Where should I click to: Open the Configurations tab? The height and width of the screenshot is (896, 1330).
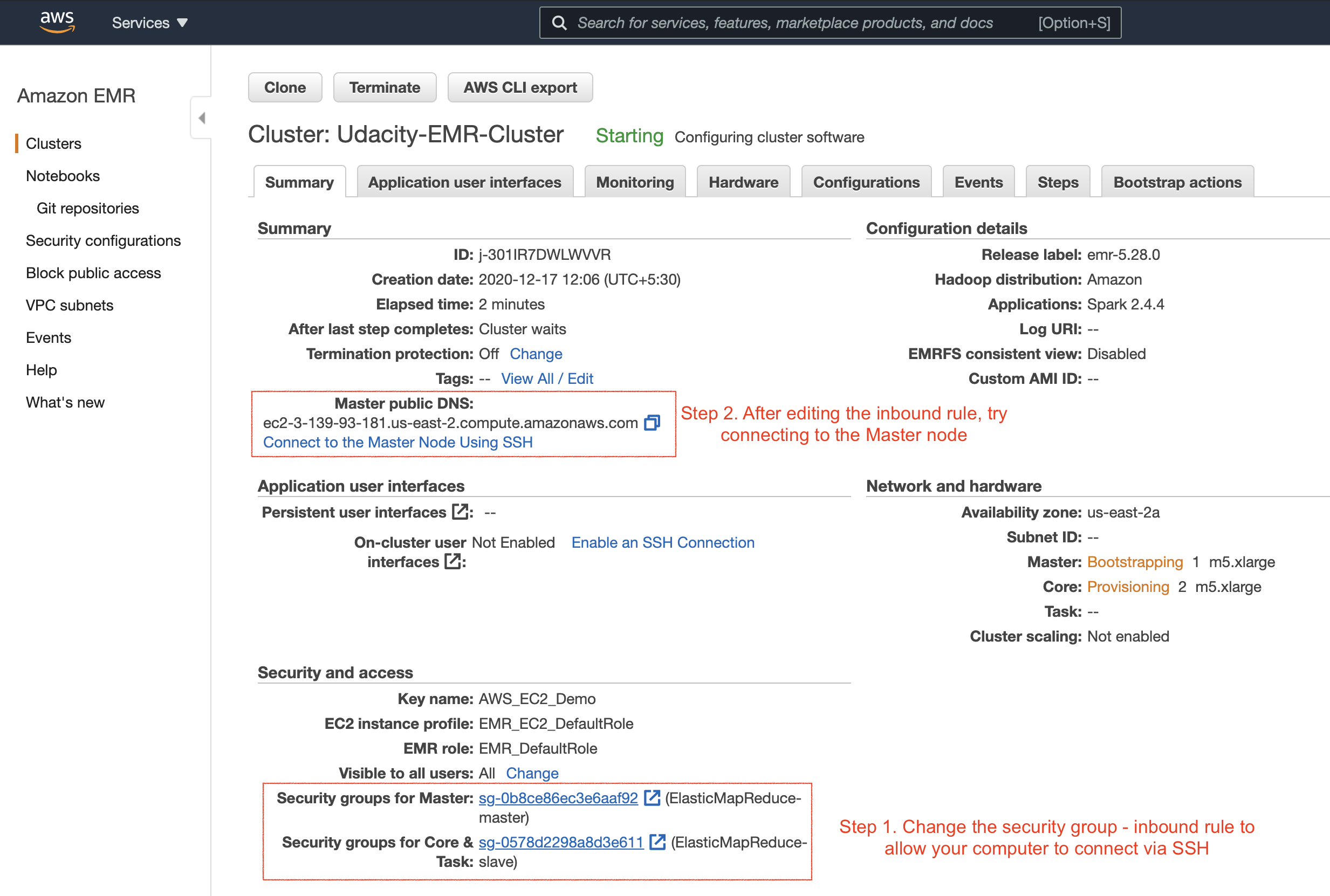coord(866,182)
